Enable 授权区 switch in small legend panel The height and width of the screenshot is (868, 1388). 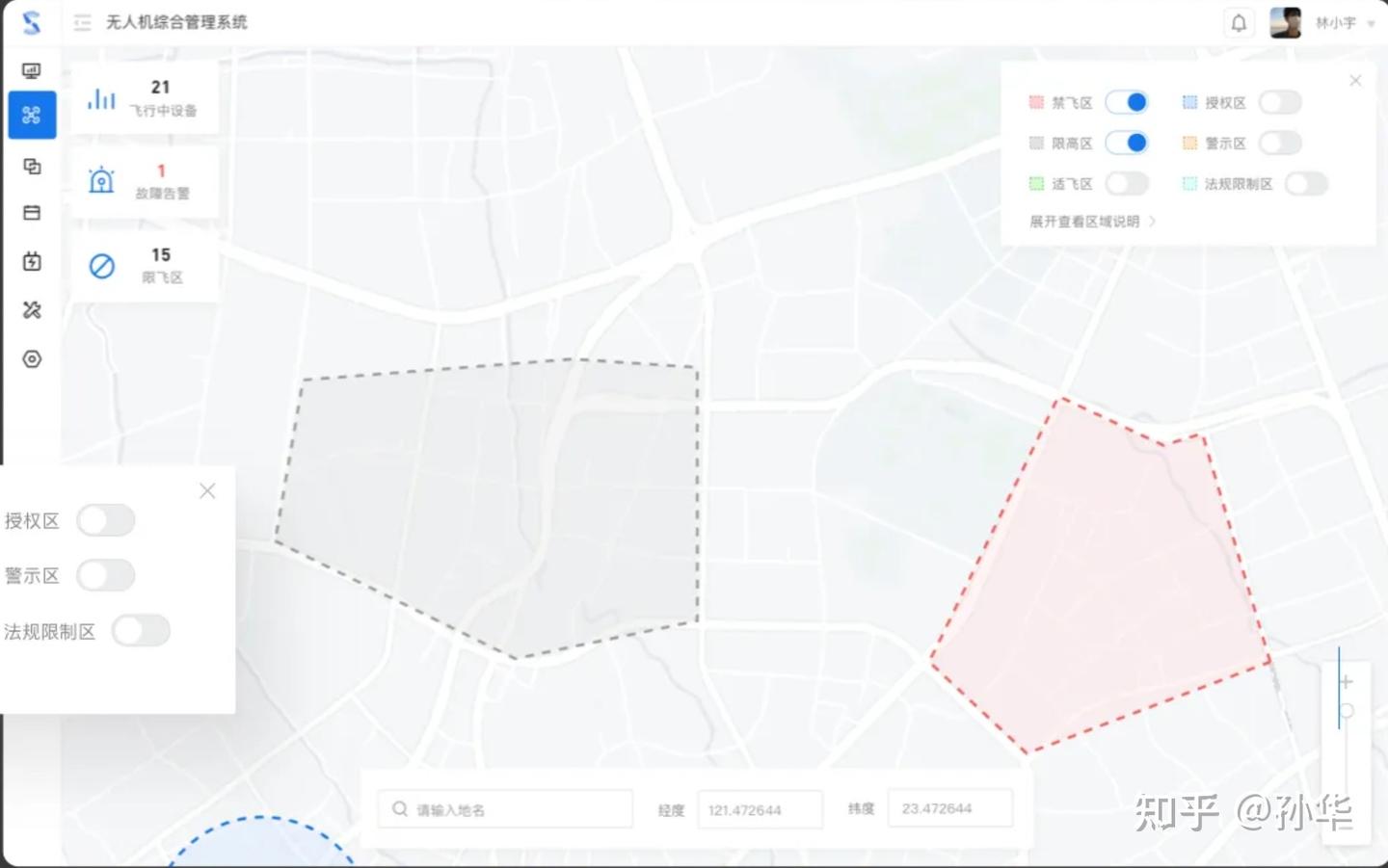(1280, 102)
